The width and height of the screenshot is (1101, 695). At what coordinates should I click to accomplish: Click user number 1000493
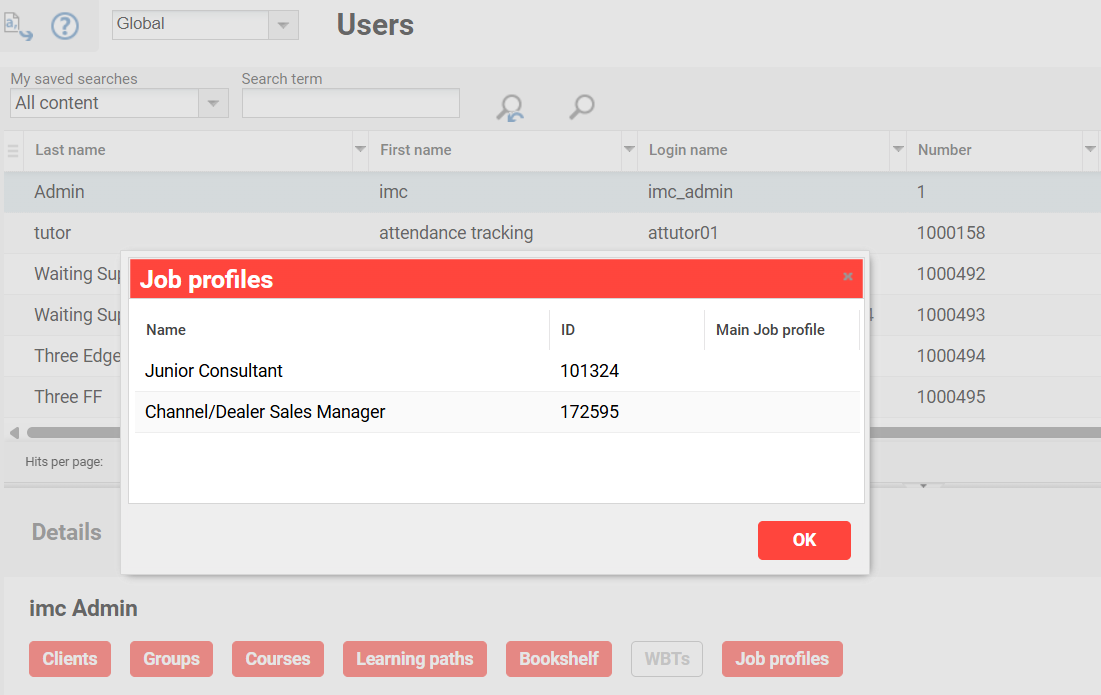(x=951, y=315)
